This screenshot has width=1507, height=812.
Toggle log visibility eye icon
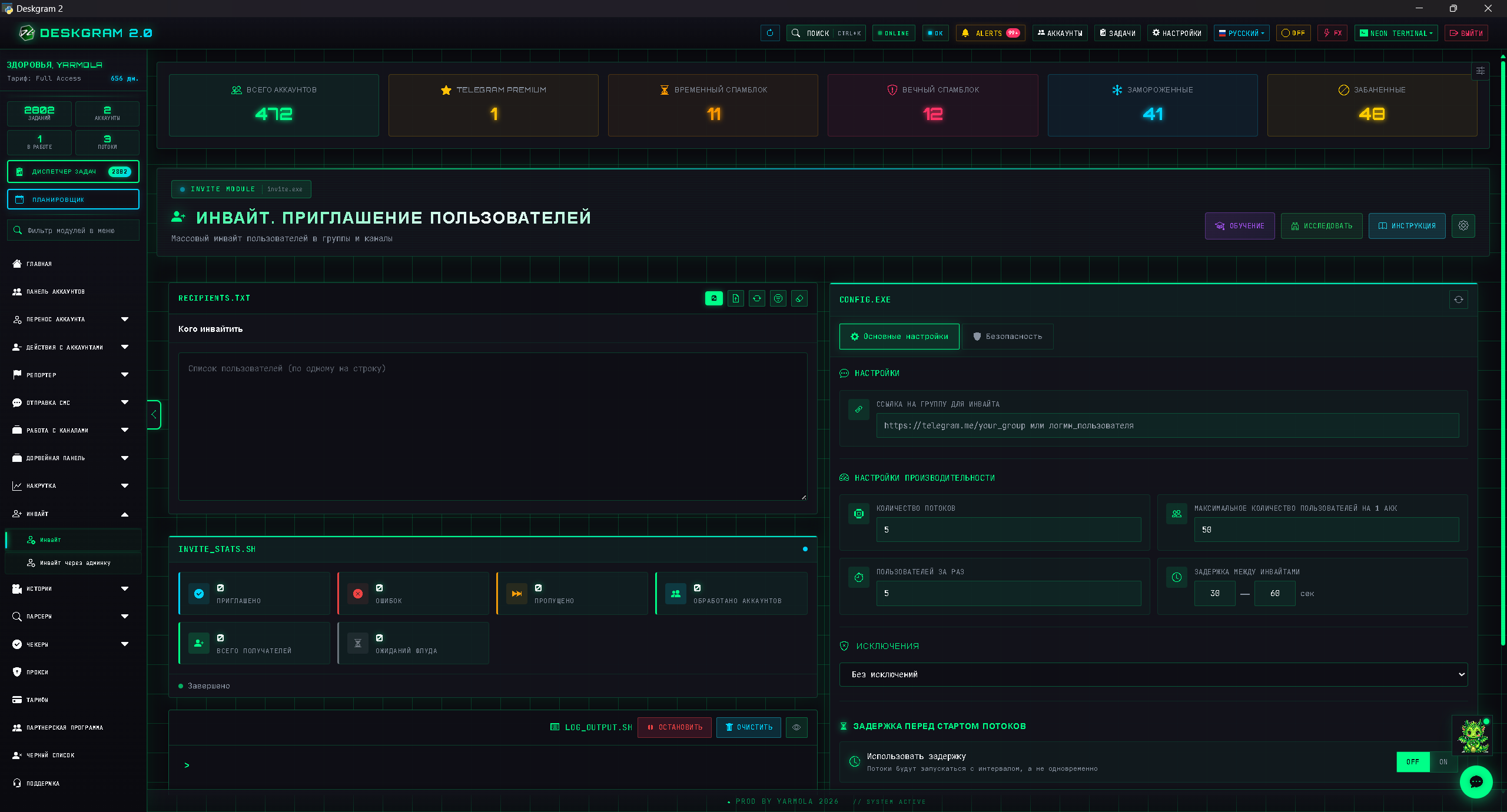tap(796, 727)
